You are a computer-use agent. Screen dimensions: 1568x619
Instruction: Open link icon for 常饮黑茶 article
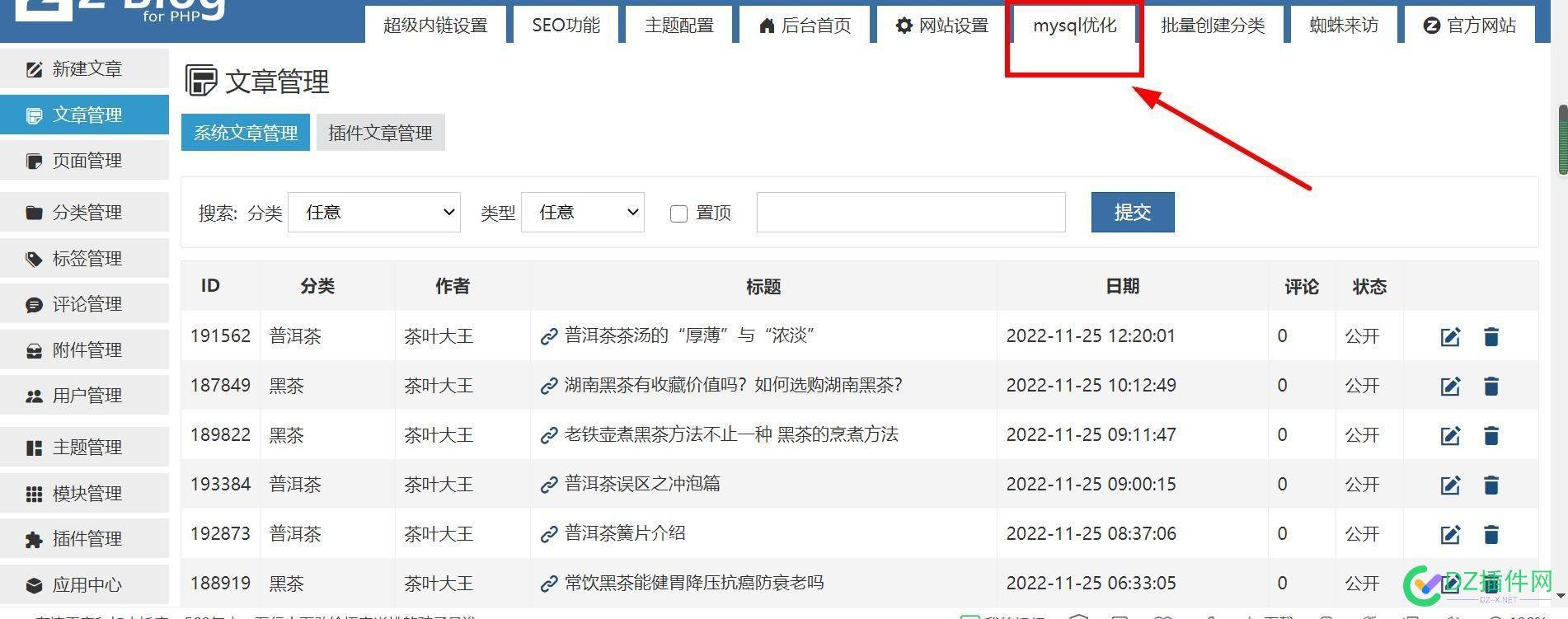click(549, 584)
